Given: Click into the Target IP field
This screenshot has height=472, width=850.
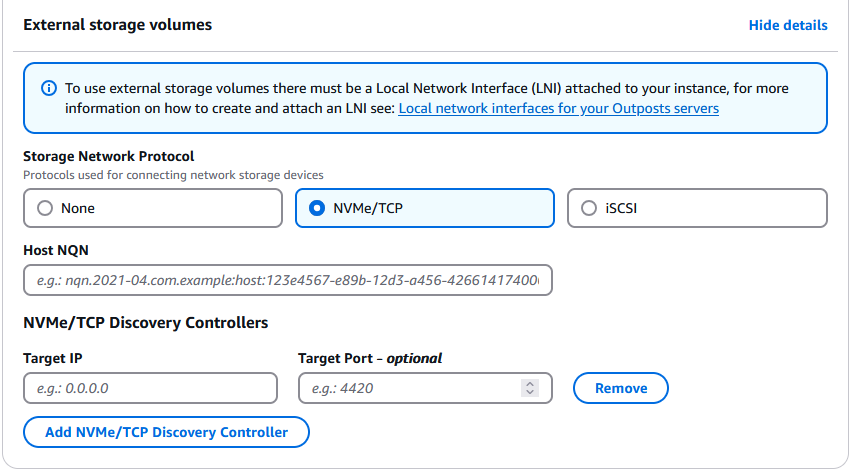Looking at the screenshot, I should pyautogui.click(x=150, y=388).
